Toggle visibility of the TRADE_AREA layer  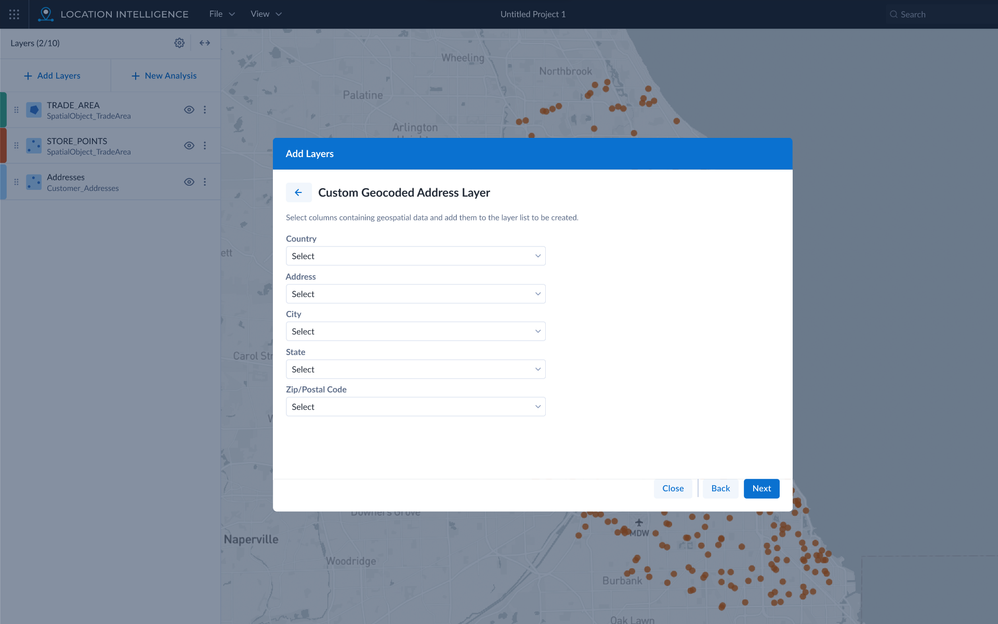pyautogui.click(x=188, y=110)
